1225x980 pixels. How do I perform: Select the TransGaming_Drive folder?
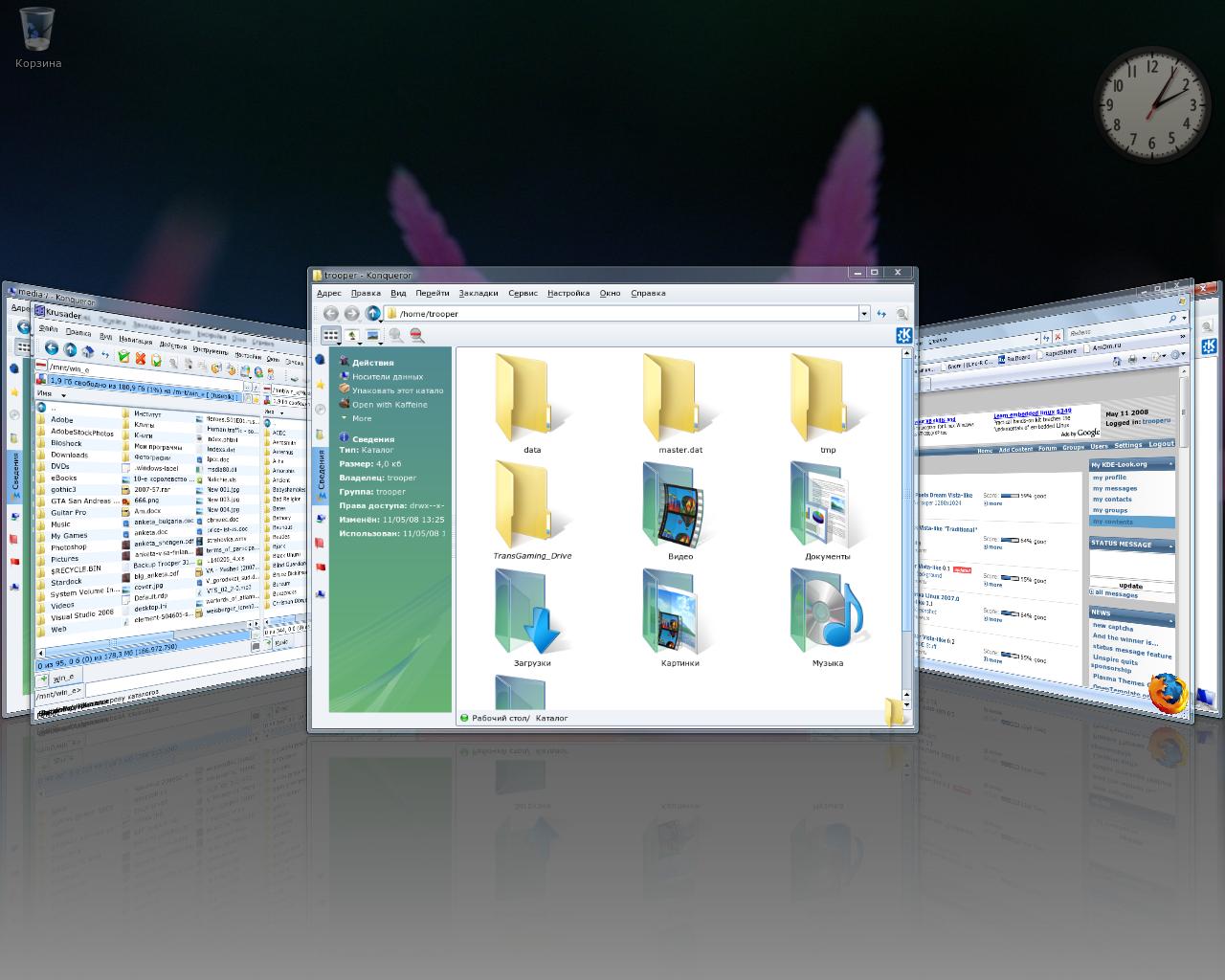[x=532, y=510]
